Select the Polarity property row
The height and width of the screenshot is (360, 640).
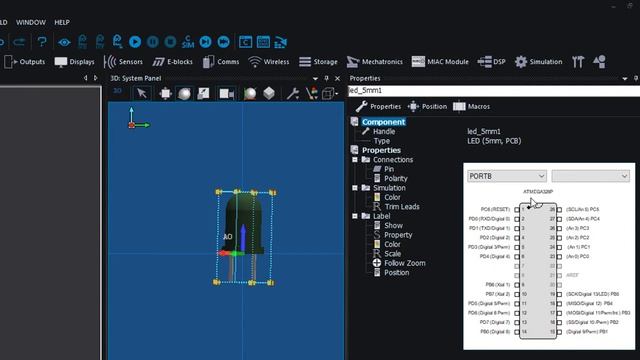pos(396,178)
